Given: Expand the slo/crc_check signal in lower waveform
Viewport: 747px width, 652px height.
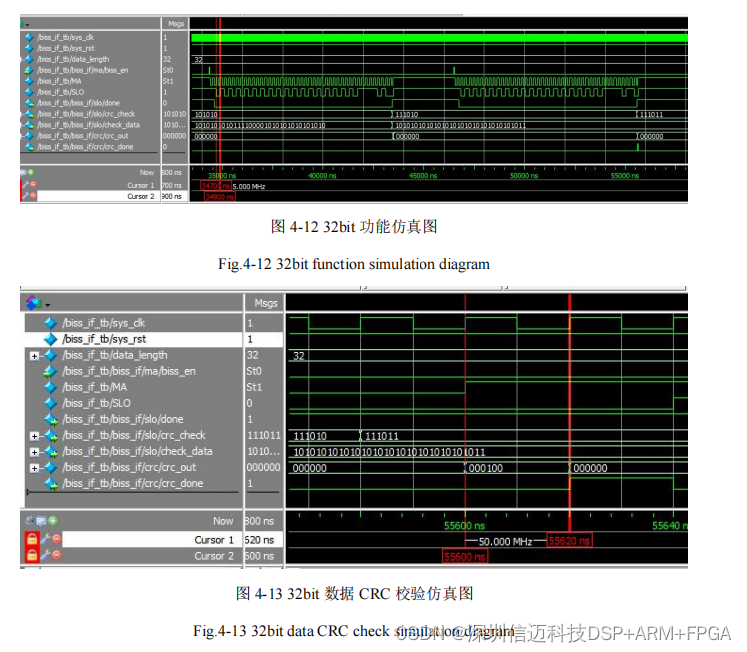Looking at the screenshot, I should [35, 435].
